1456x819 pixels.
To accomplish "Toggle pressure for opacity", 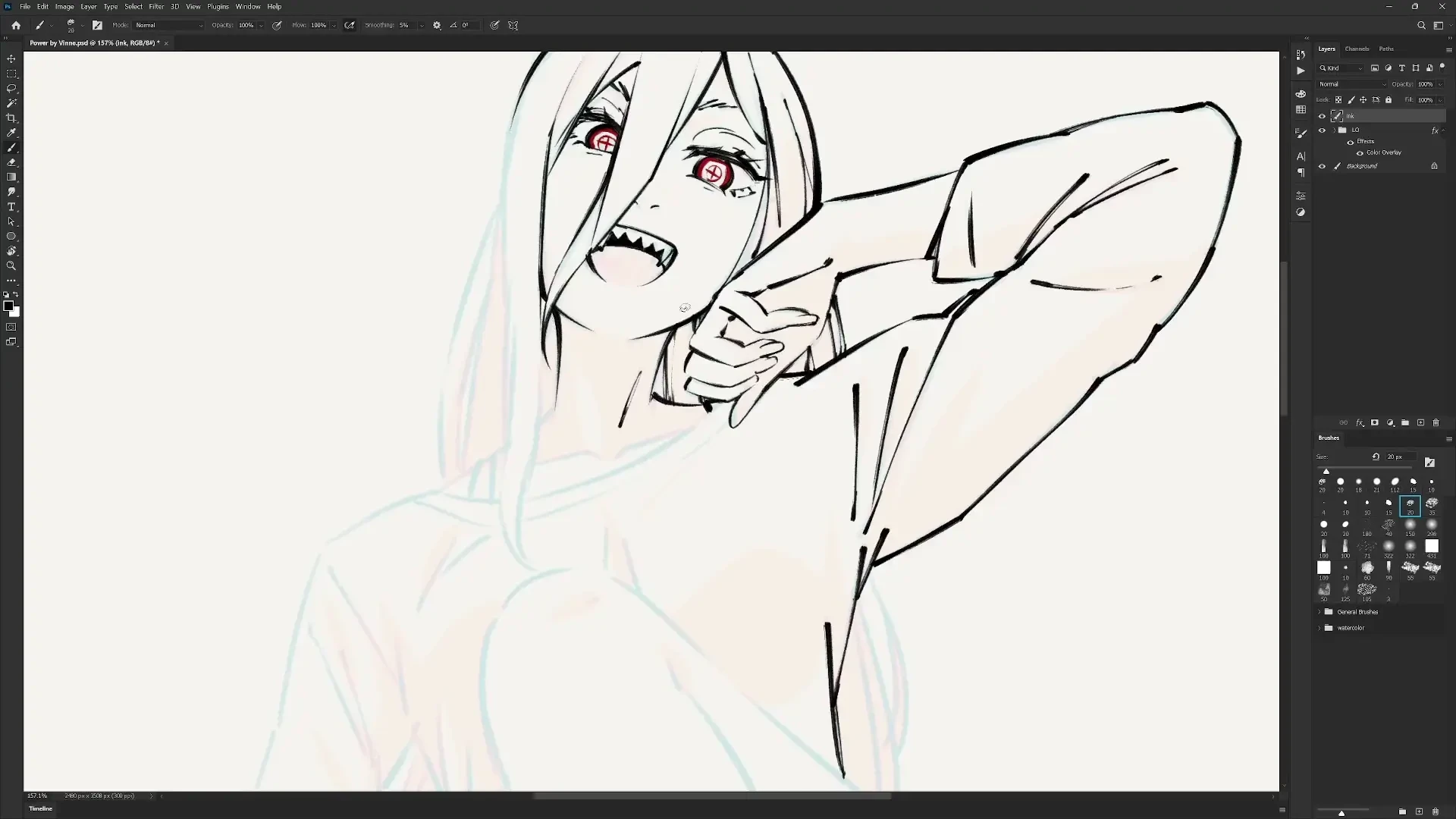I will 277,25.
